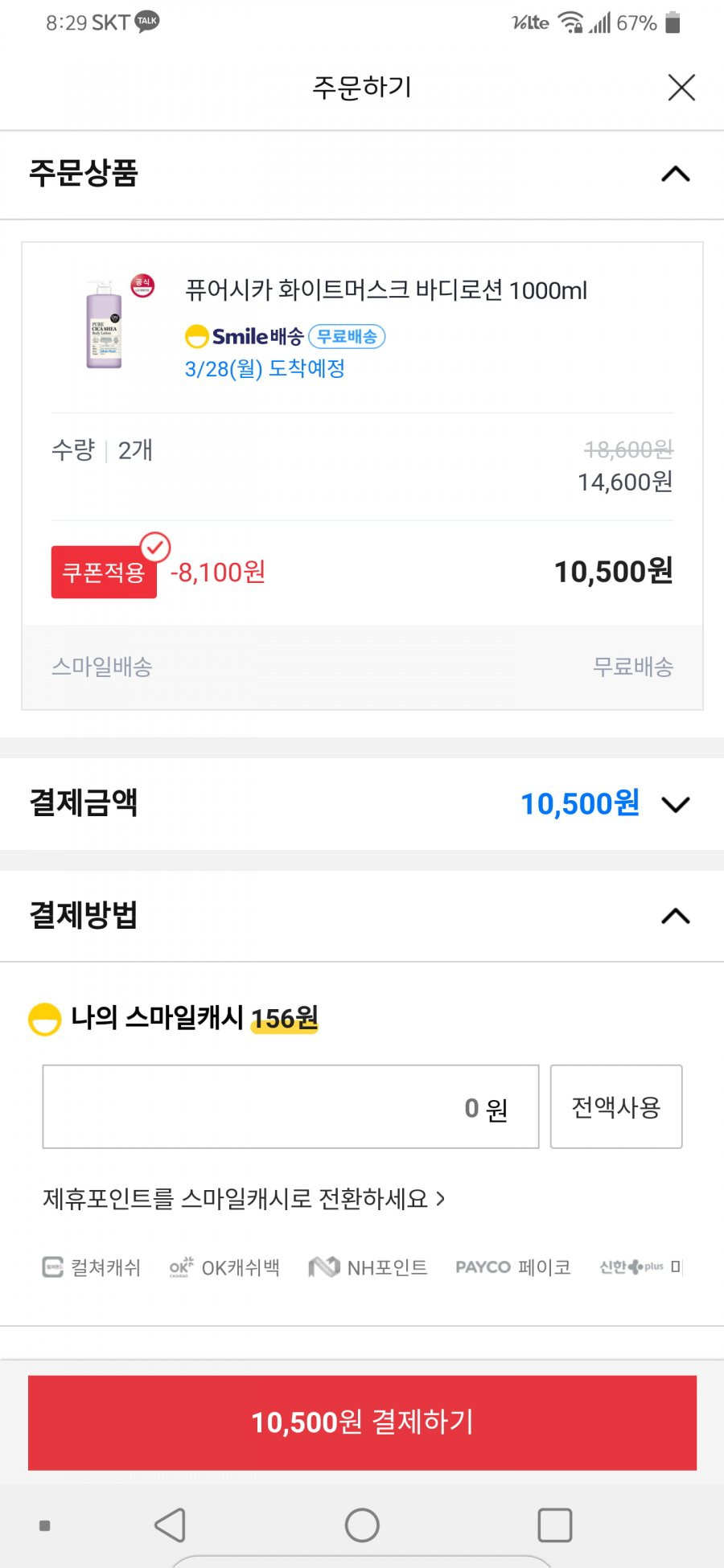Collapse the 주문상품 section
724x1568 pixels.
tap(675, 174)
